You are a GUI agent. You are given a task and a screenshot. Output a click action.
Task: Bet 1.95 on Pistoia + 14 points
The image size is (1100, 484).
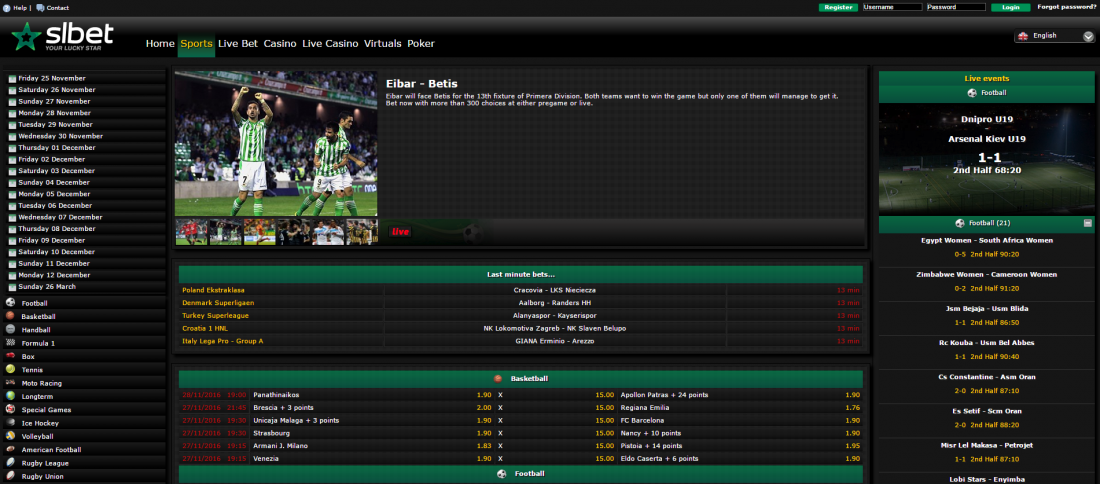(852, 445)
